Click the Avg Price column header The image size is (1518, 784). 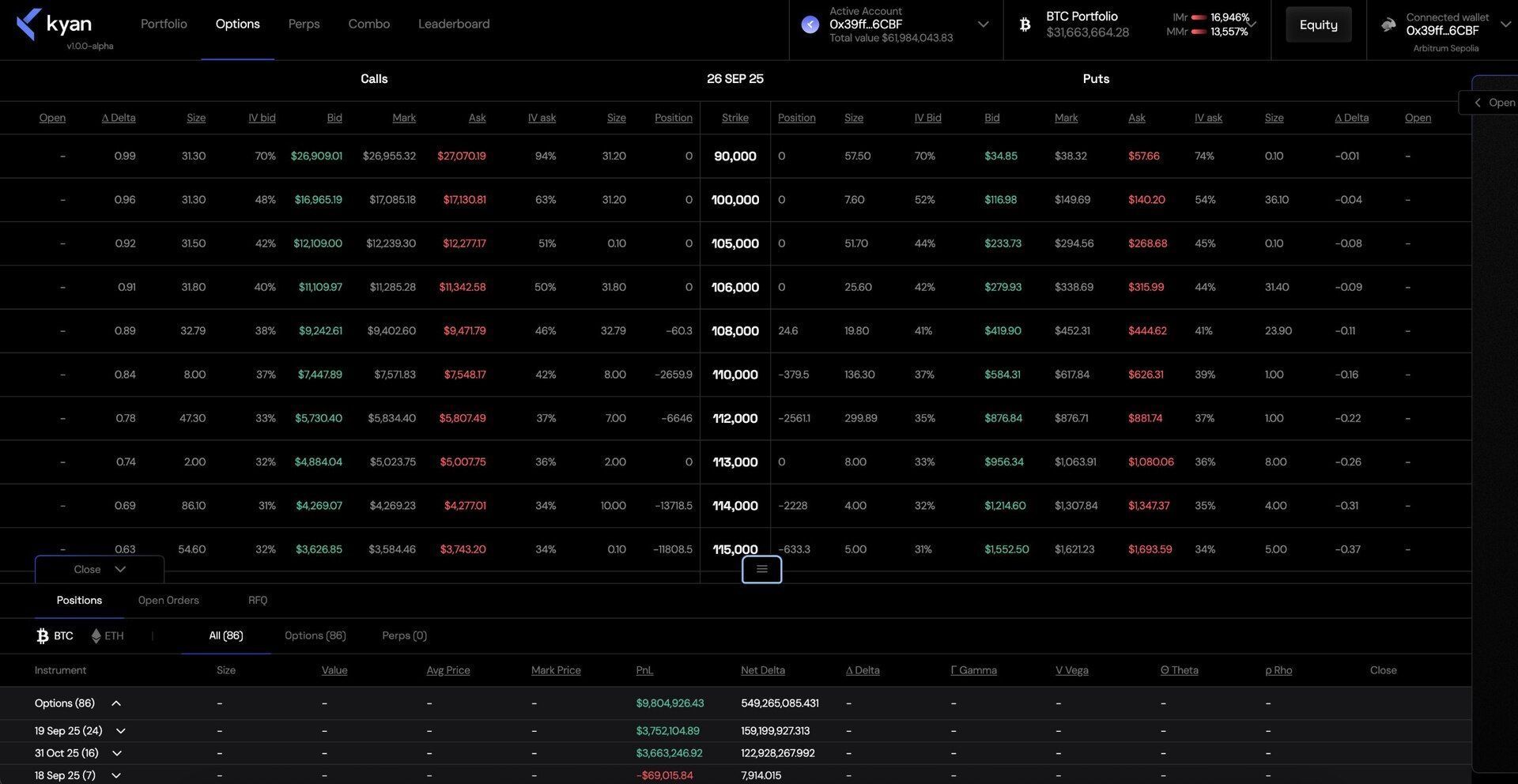coord(448,670)
